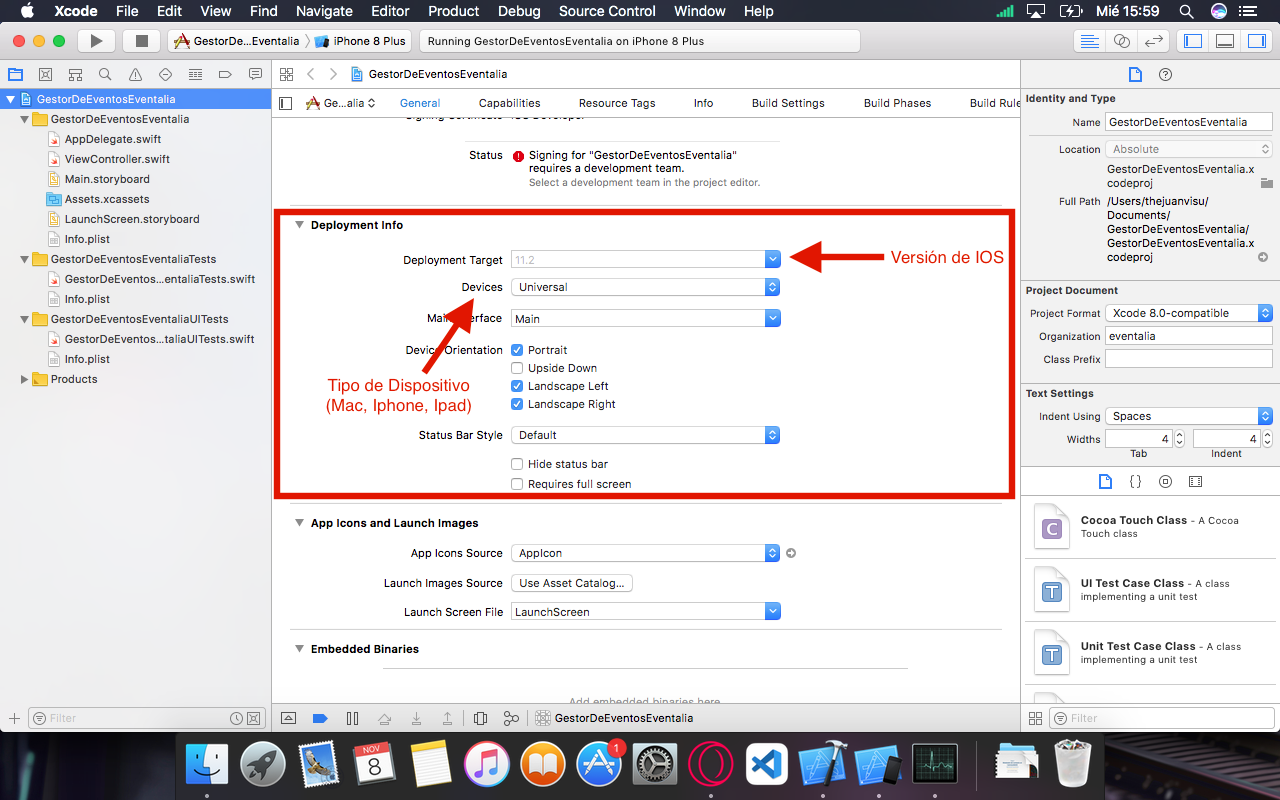Open the project navigator
Screen dimensions: 1280x800
pos(15,75)
